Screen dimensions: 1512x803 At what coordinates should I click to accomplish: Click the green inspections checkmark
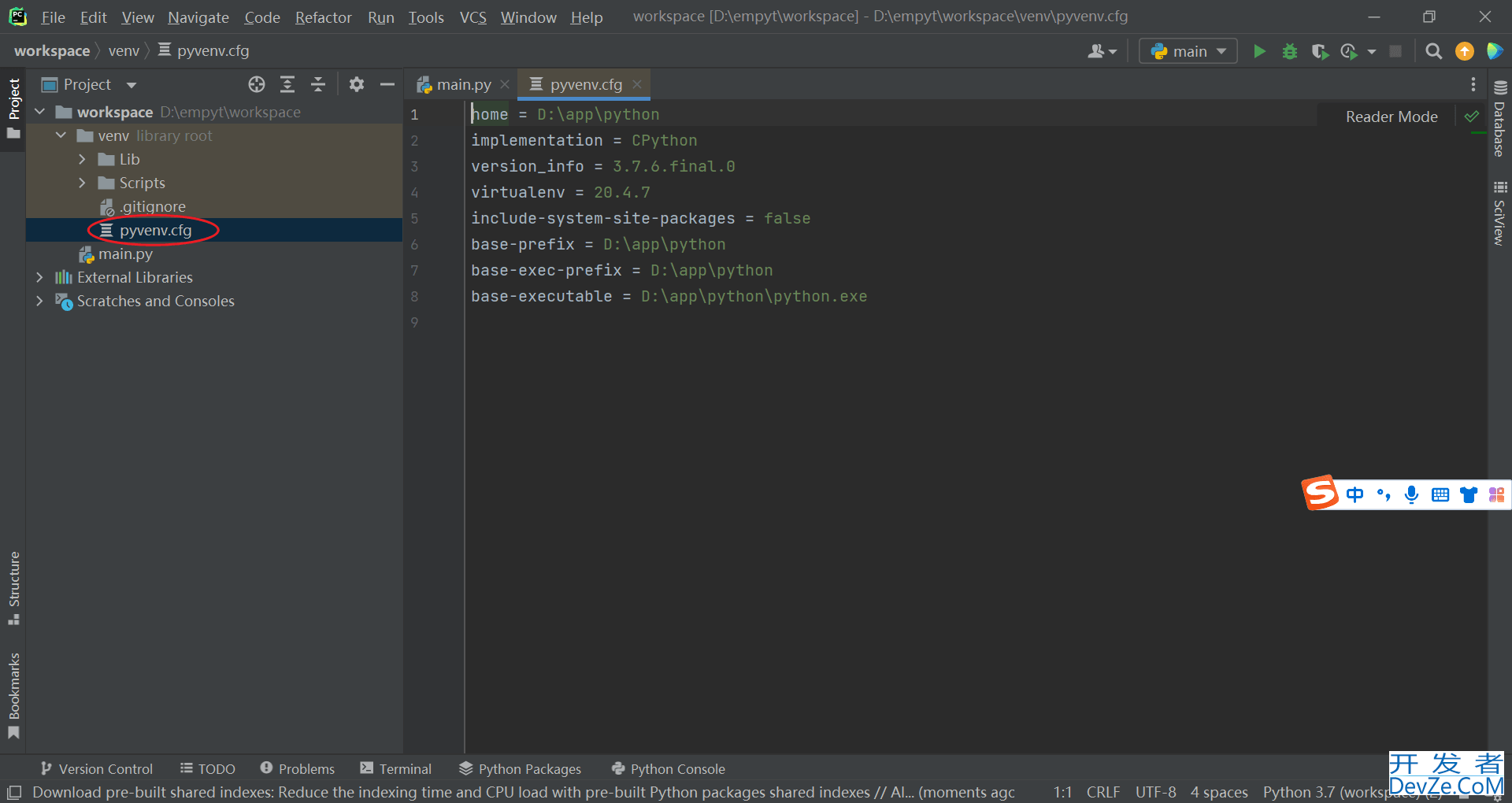tap(1471, 117)
